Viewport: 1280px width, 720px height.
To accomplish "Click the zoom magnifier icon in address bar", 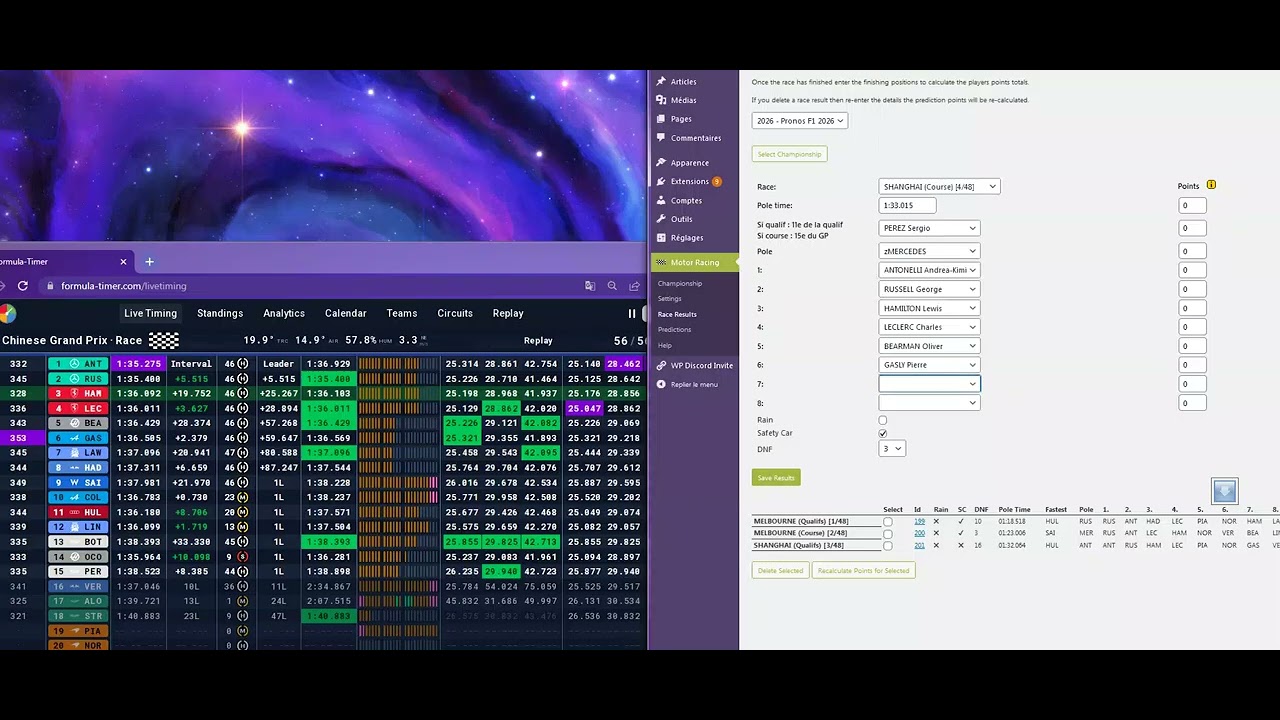I will (612, 286).
